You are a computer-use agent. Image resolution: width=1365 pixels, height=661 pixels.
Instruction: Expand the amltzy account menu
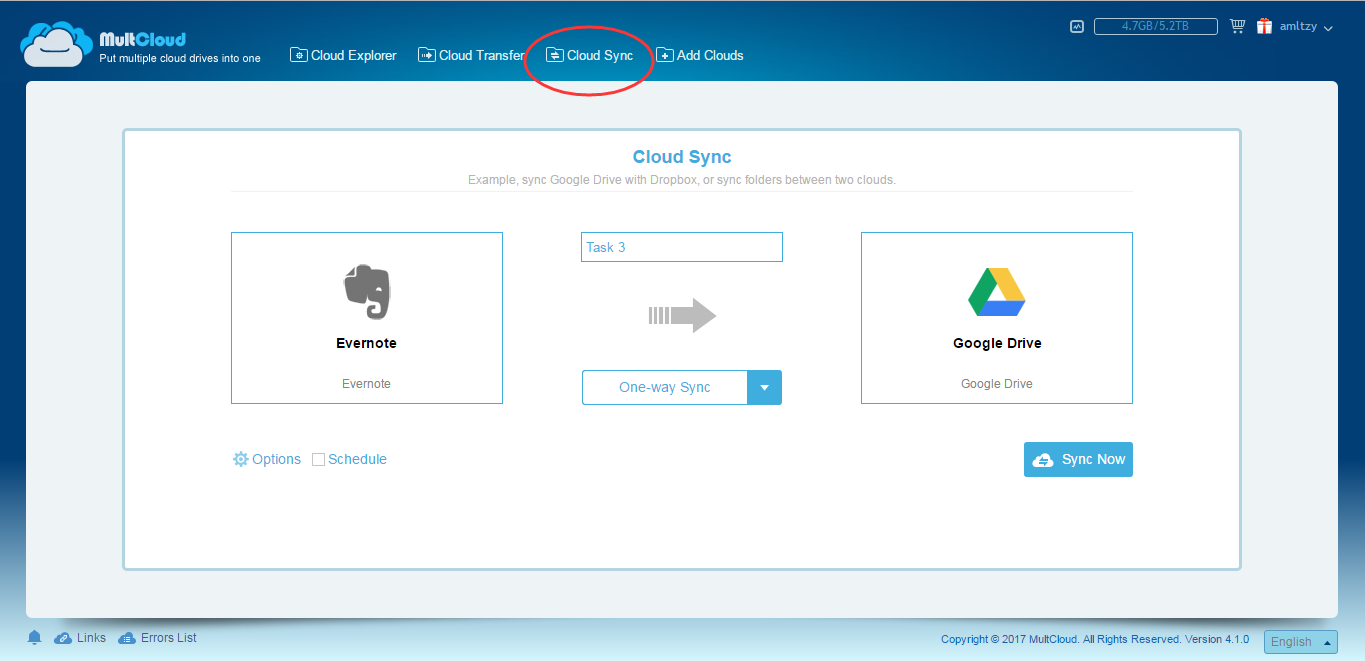[x=1307, y=27]
